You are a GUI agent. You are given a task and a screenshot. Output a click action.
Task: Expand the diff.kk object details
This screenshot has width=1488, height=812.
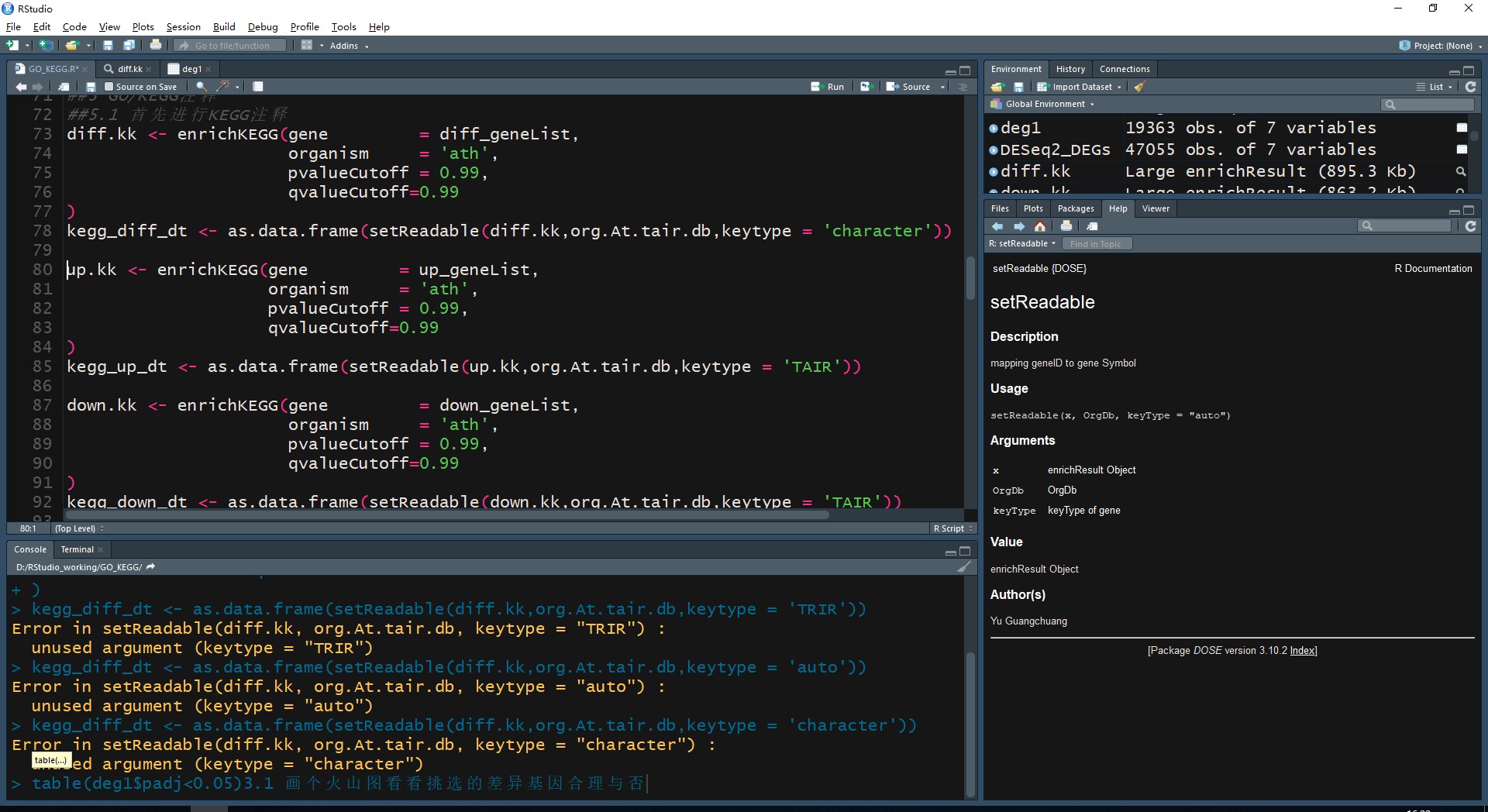[994, 171]
